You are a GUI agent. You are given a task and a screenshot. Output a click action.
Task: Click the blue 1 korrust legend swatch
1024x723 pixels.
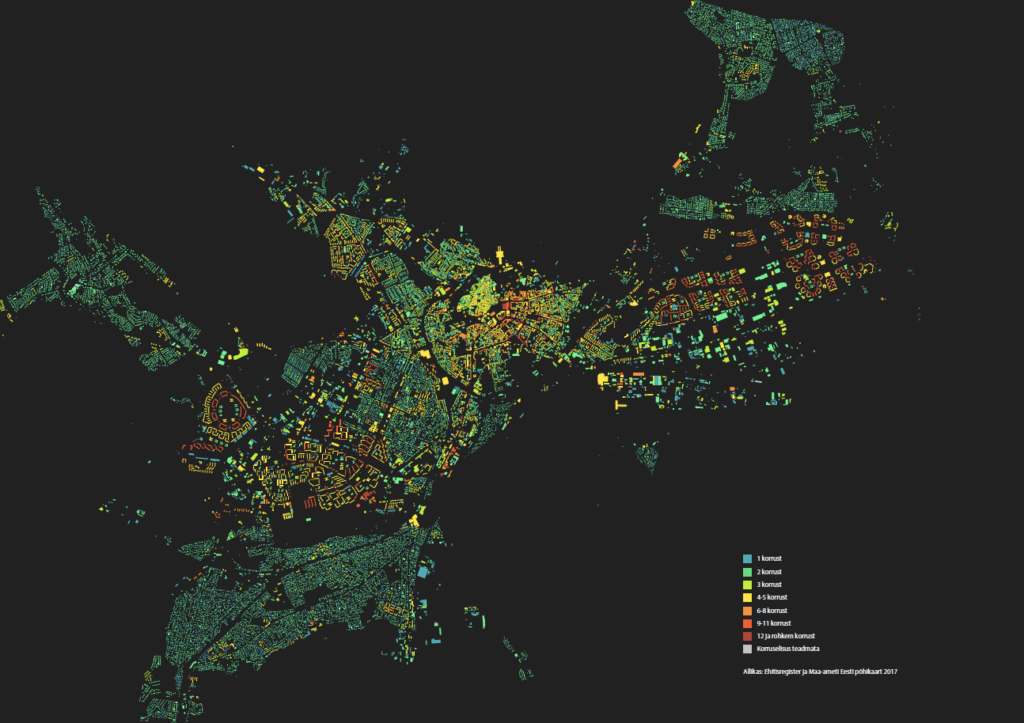(747, 558)
